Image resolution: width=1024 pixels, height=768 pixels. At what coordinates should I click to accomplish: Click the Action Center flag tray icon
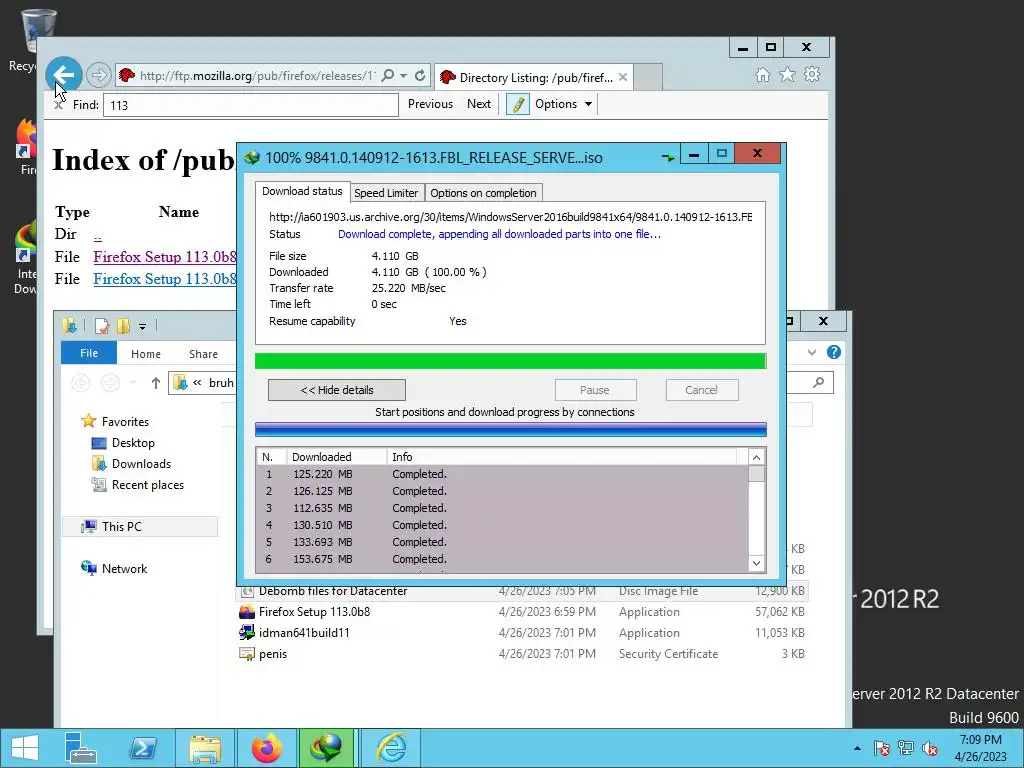(881, 748)
